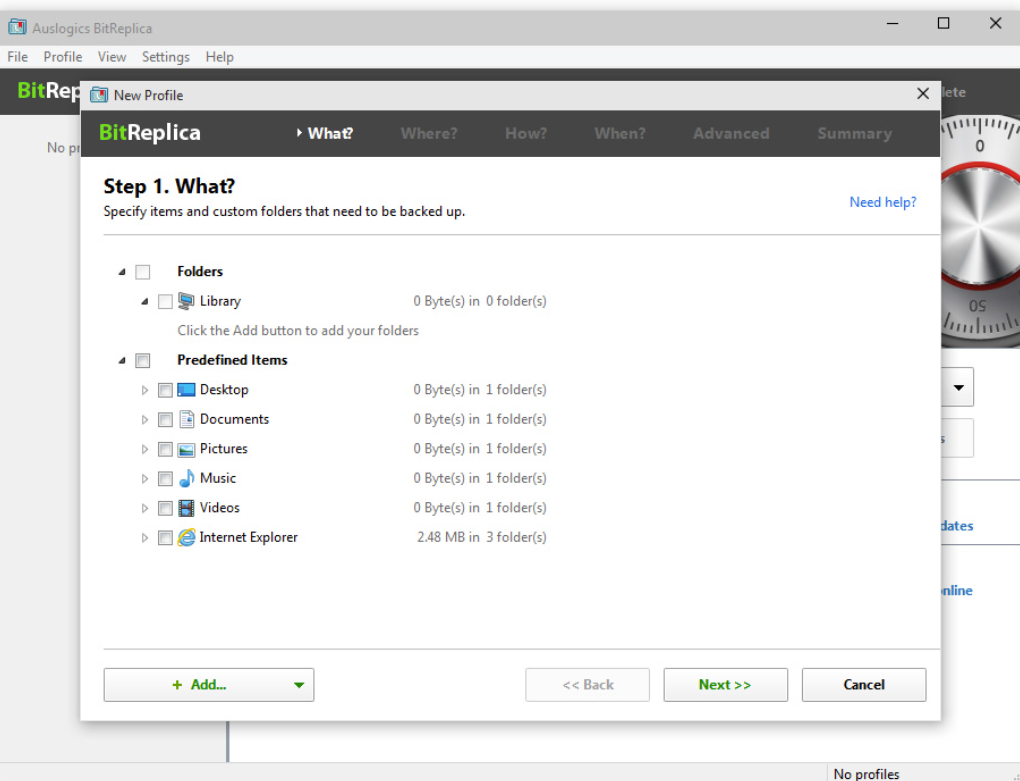The image size is (1020, 781).
Task: Click the Internet Explorer item icon
Action: [186, 537]
